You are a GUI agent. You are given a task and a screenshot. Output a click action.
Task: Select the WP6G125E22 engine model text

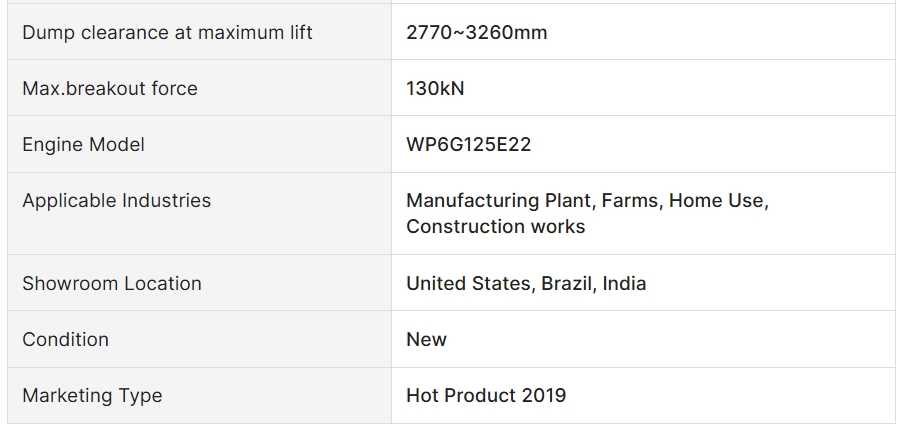click(x=469, y=144)
